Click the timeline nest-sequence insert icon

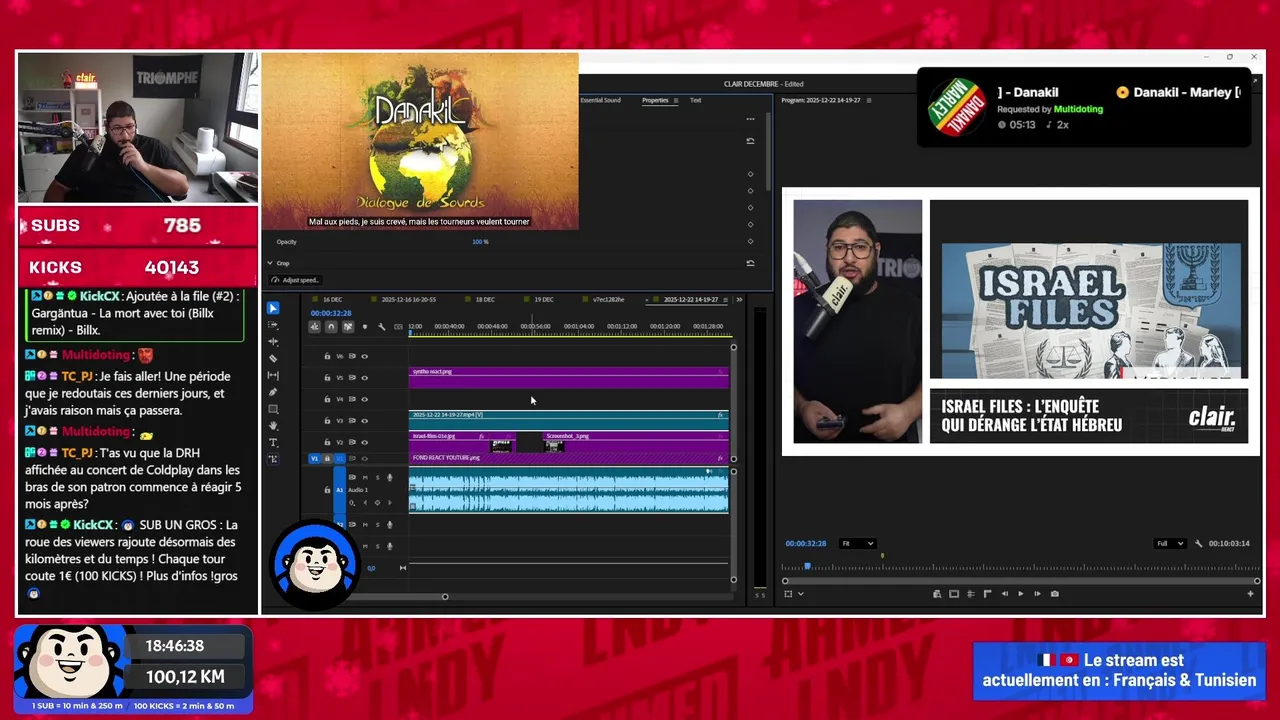tap(314, 327)
